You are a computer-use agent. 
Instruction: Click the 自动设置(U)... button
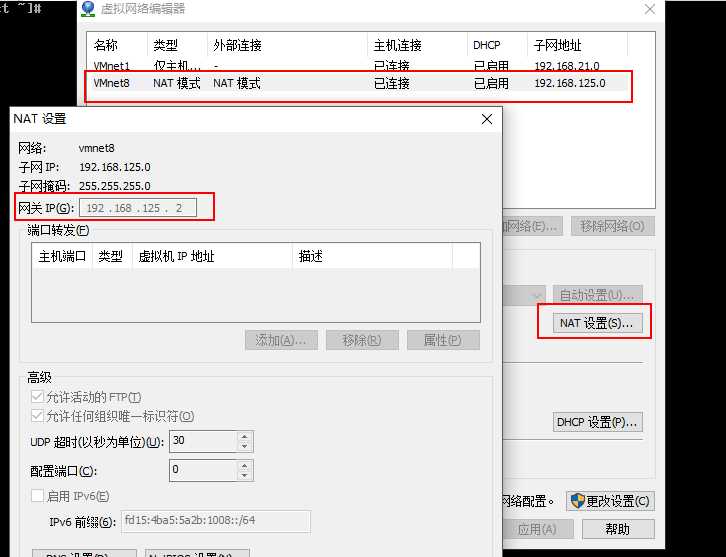[x=597, y=295]
